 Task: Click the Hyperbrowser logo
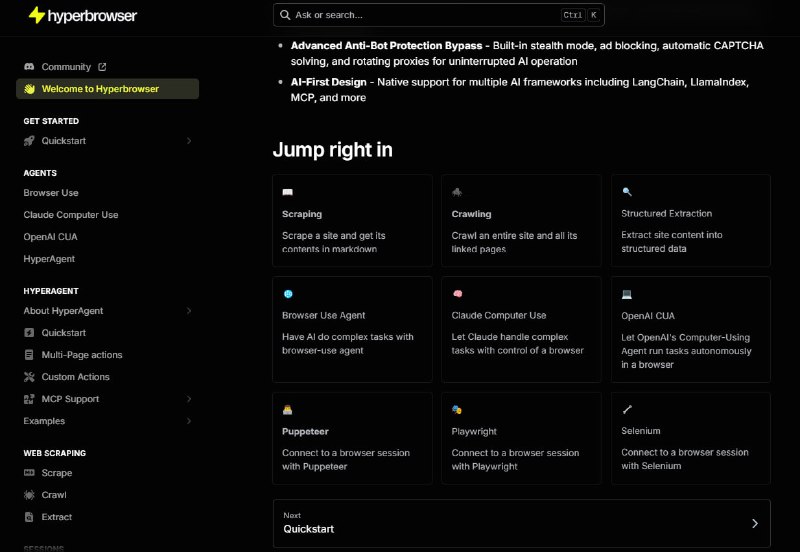(x=82, y=16)
